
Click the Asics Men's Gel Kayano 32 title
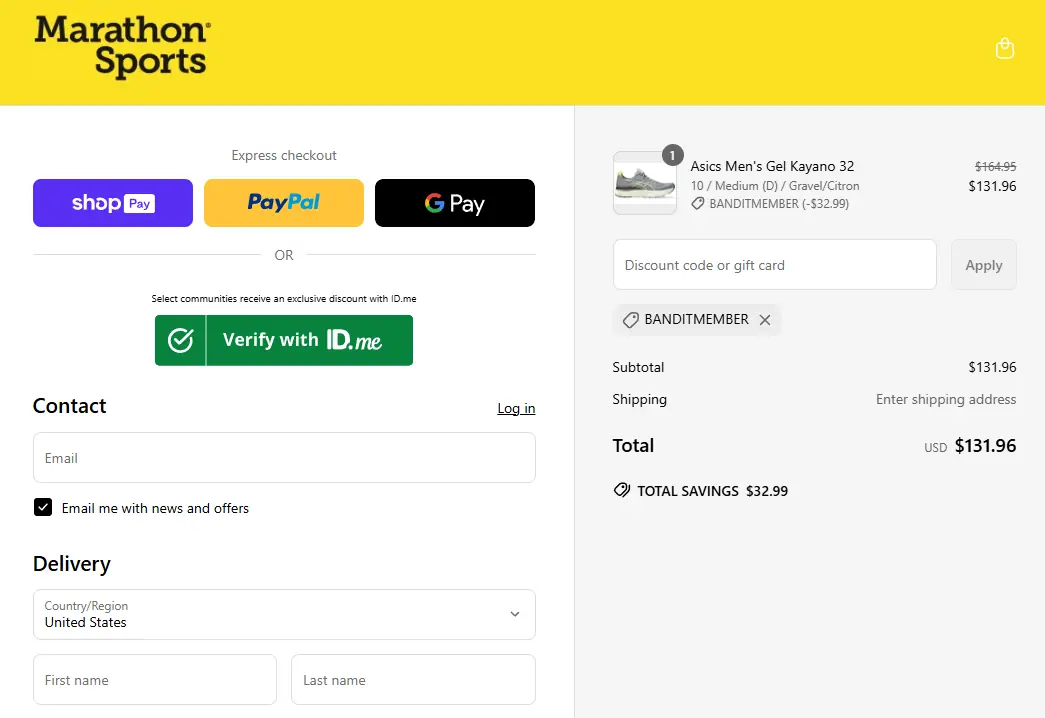point(772,166)
